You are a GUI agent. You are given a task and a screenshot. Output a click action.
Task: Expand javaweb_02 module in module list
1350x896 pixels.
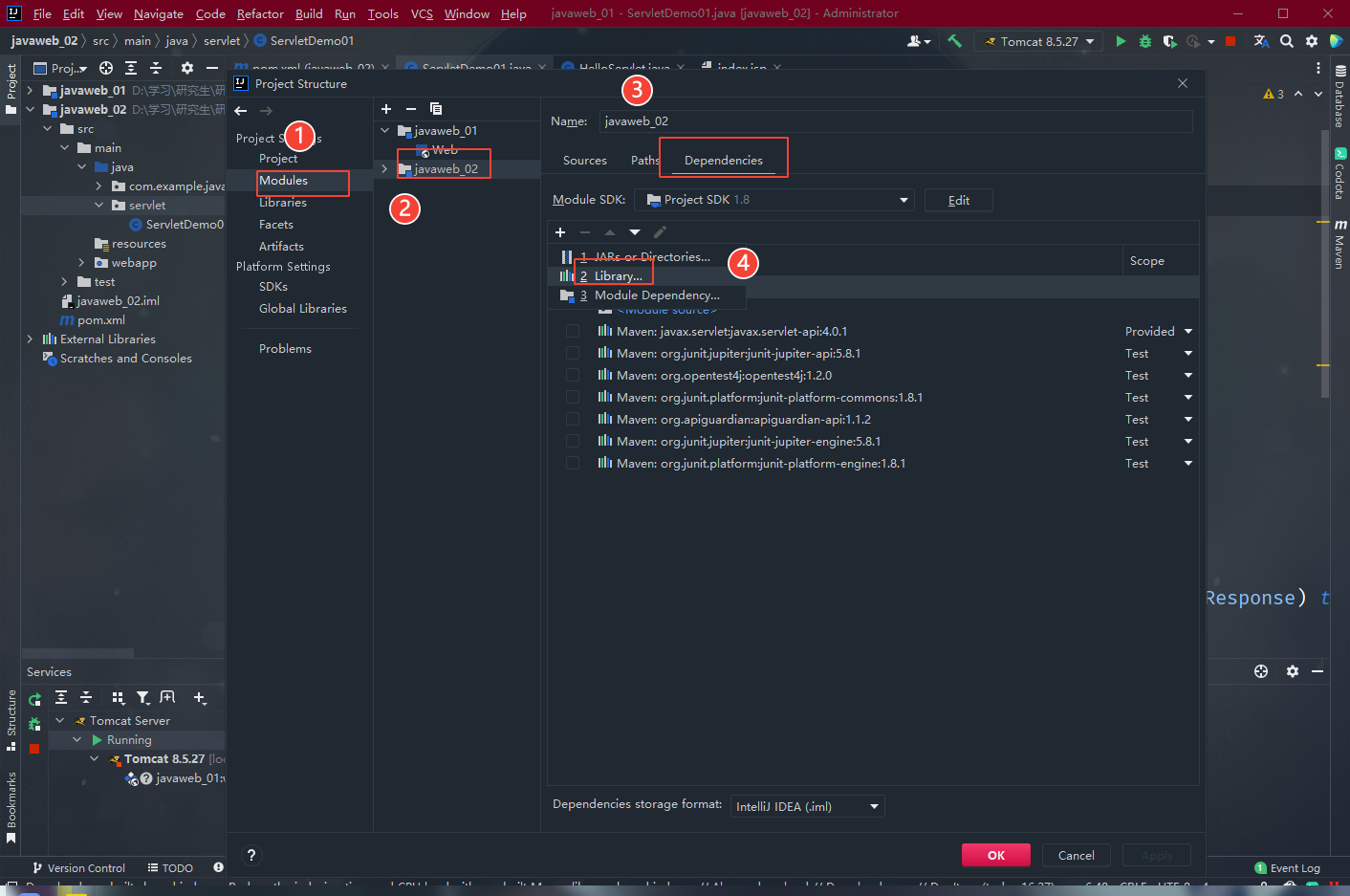coord(385,168)
